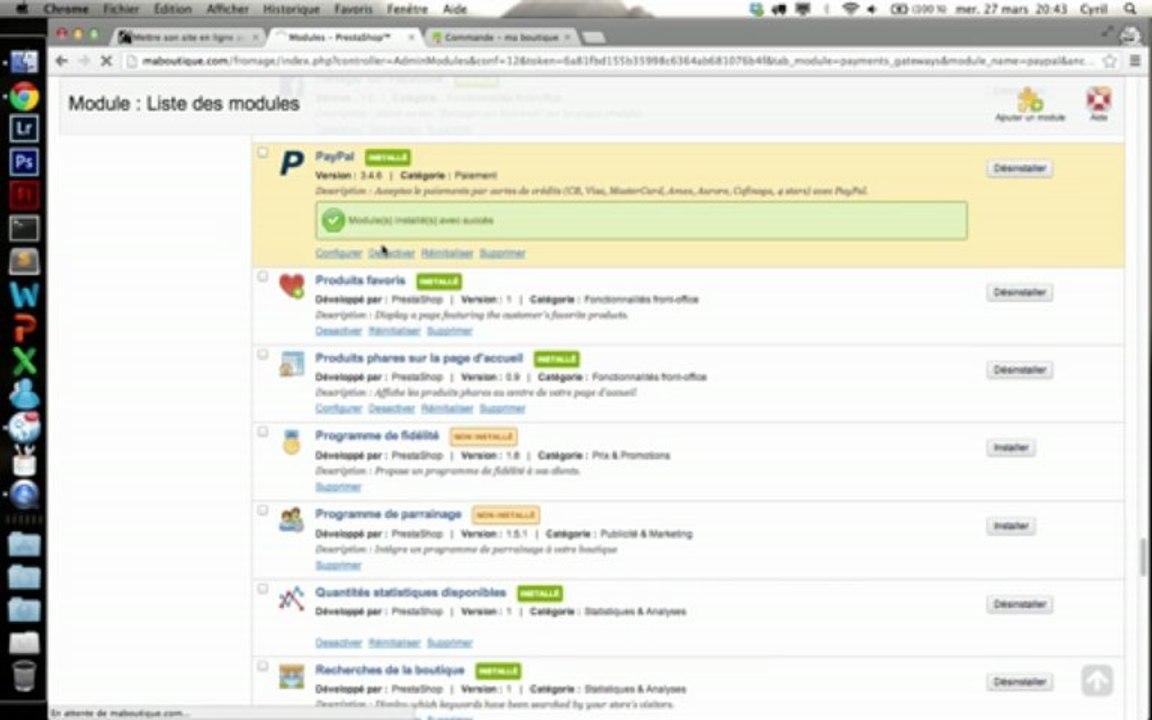
Task: Click the page vertical scrollbar thumb
Action: click(1142, 558)
